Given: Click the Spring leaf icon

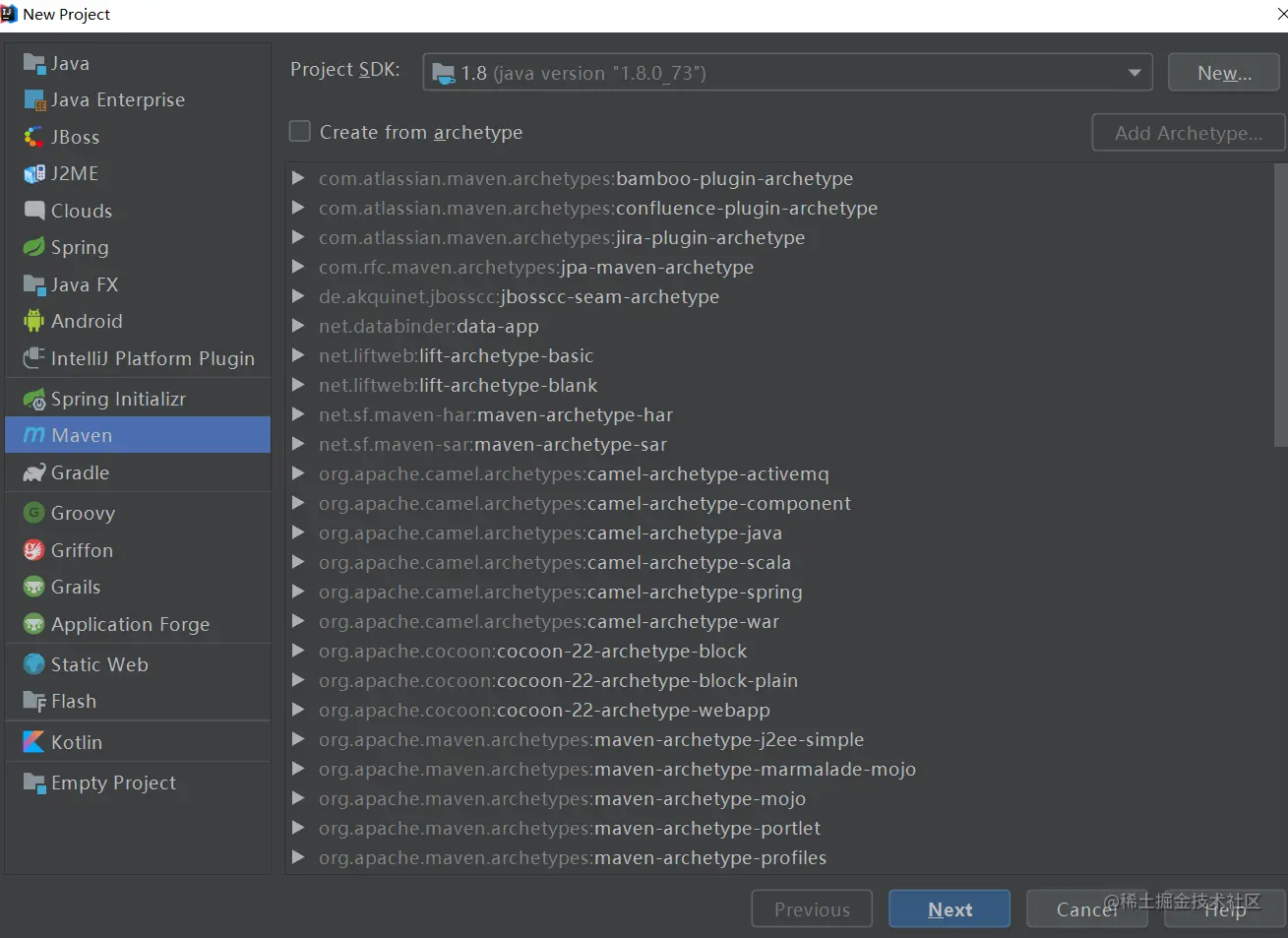Looking at the screenshot, I should tap(34, 247).
